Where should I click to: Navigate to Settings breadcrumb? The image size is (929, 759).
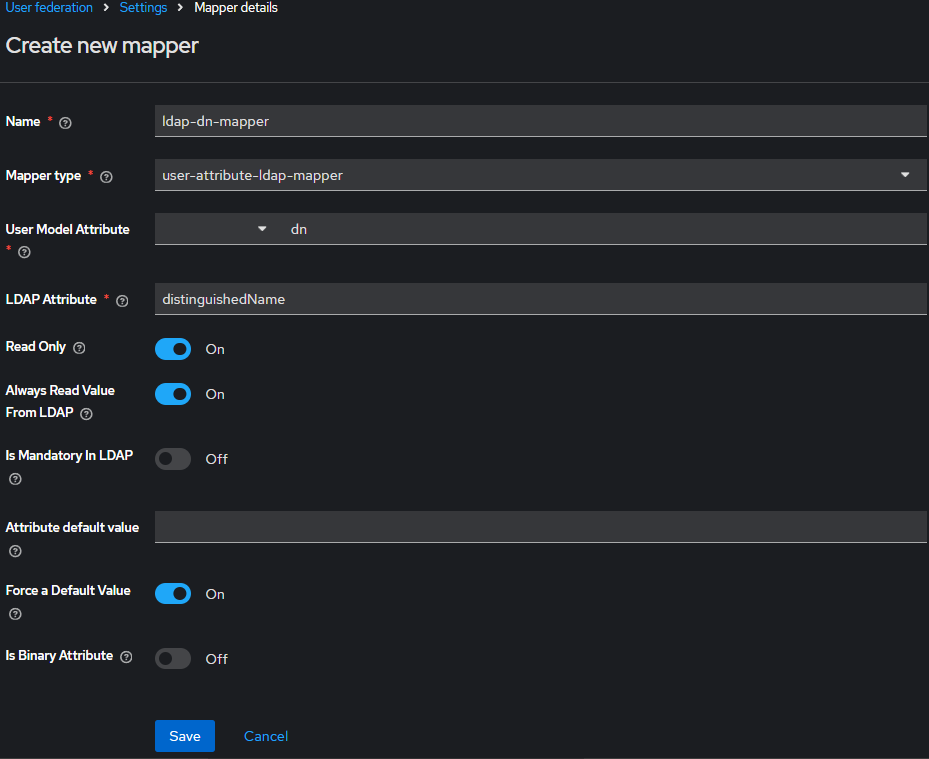[x=143, y=8]
